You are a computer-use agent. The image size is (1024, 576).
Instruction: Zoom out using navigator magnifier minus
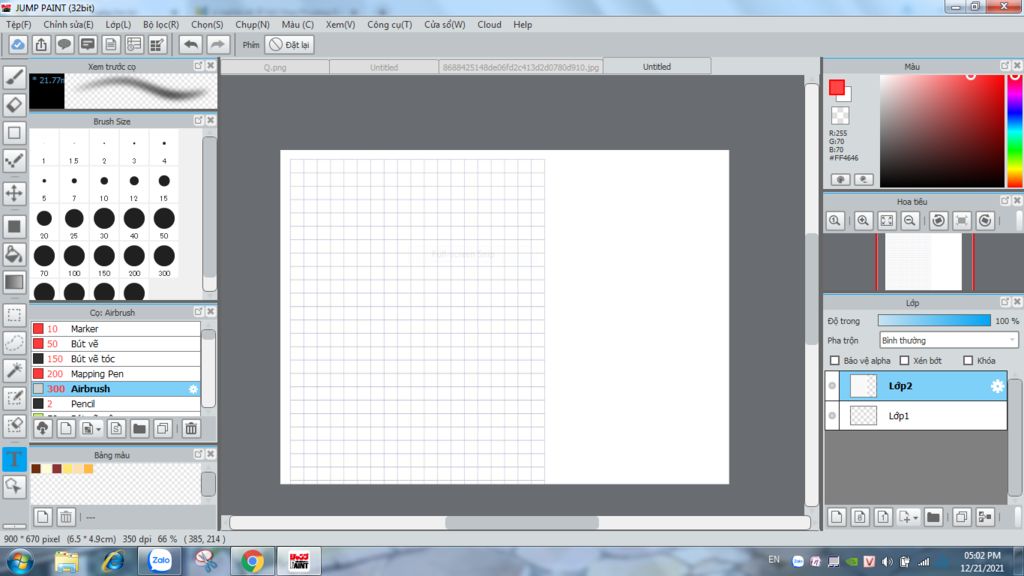point(909,221)
